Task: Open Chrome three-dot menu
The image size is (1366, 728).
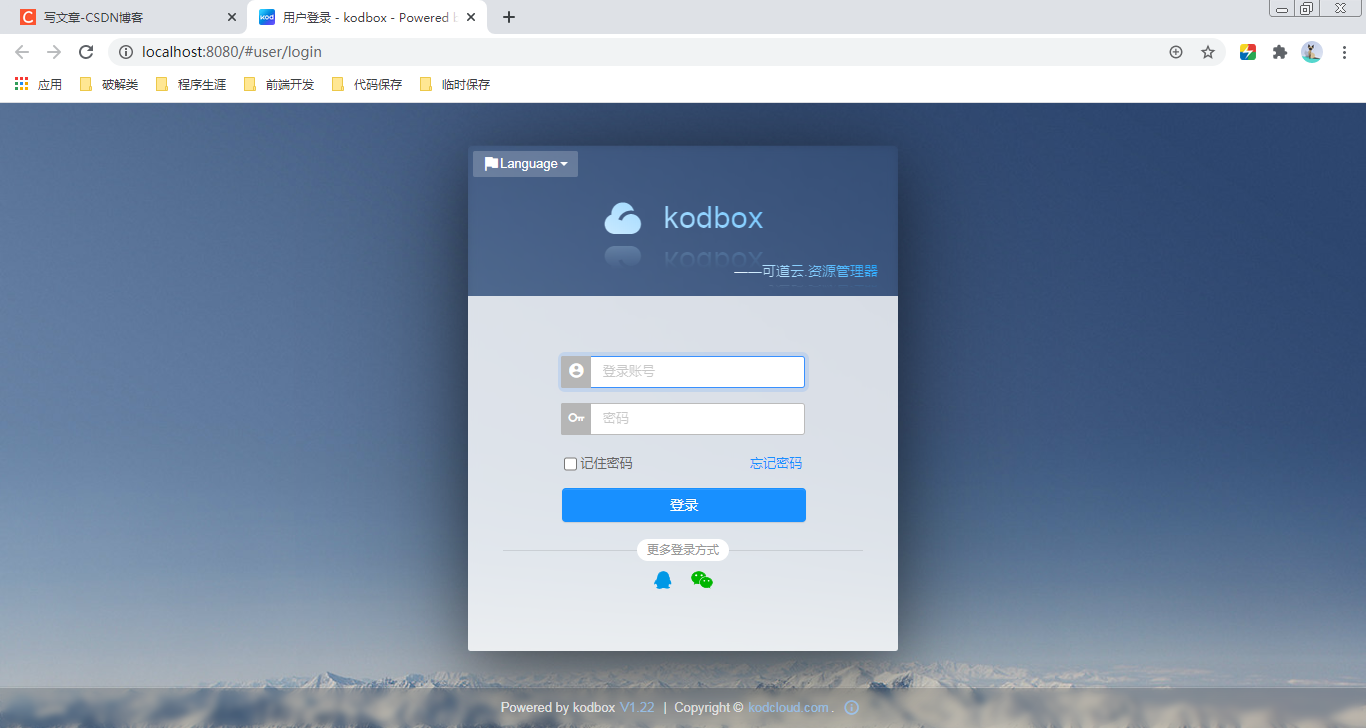Action: pos(1344,52)
